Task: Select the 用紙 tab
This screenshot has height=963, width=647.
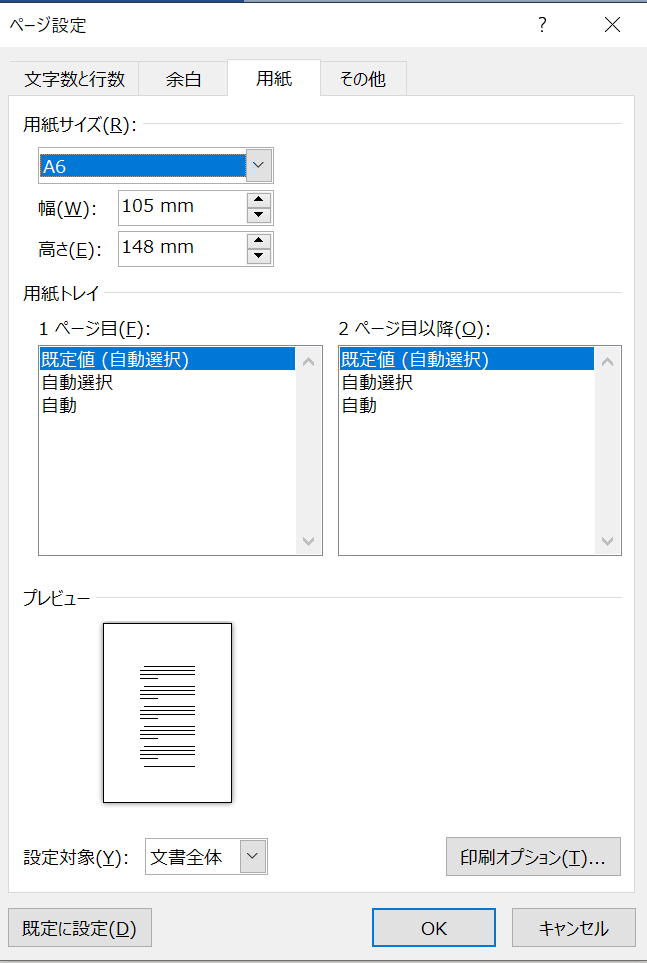Action: point(274,78)
